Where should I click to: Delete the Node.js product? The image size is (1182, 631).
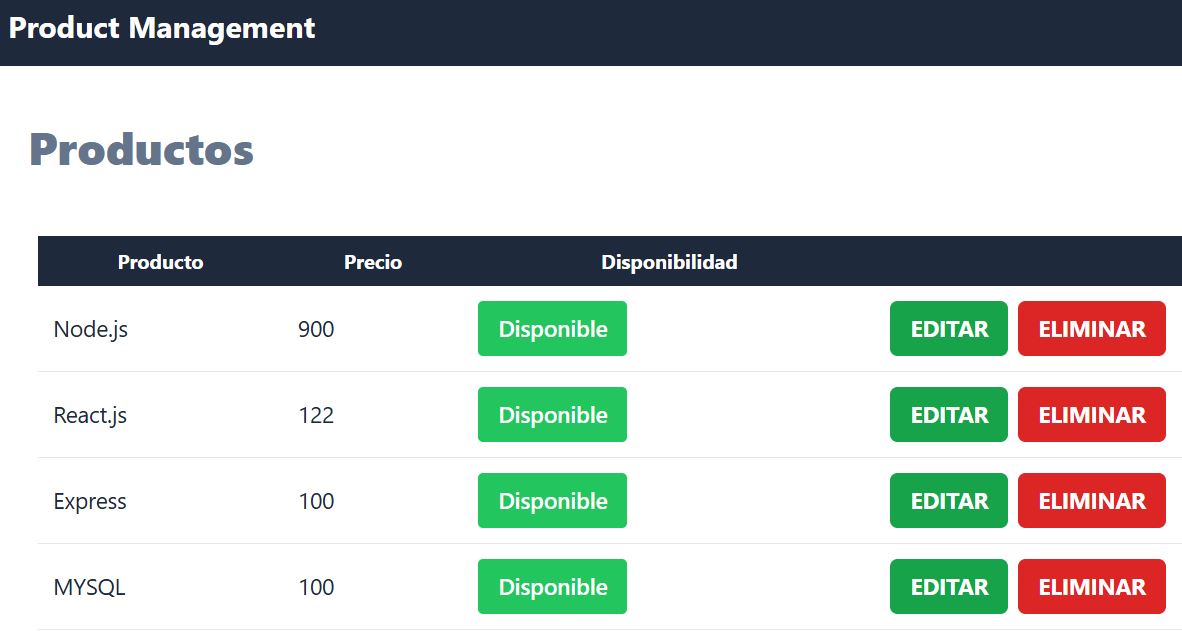point(1091,329)
